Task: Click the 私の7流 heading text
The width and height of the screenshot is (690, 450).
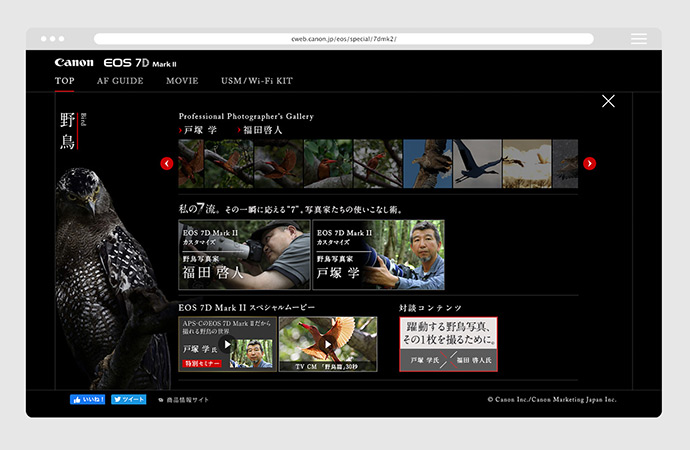Action: tap(290, 209)
